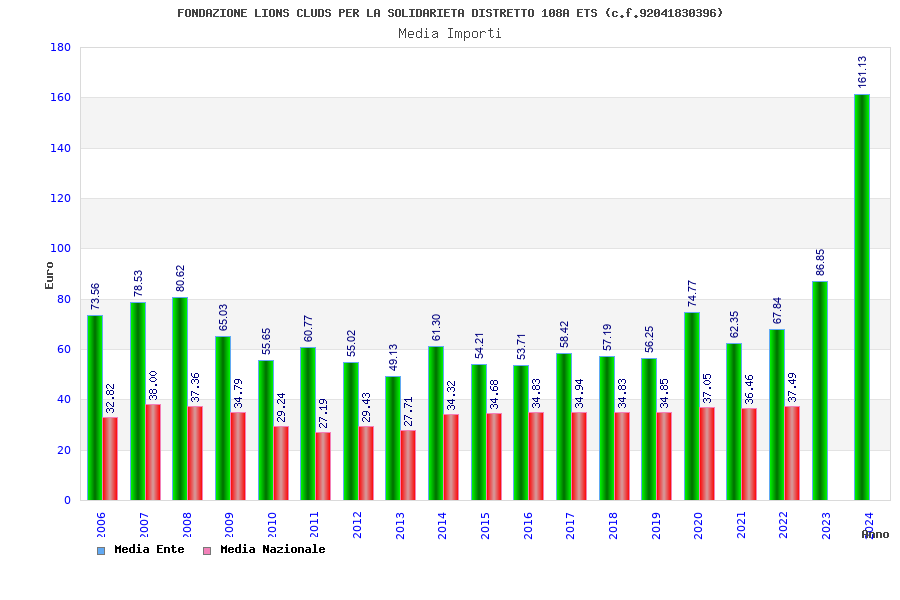Click the Media Ente legend label
The image size is (900, 600).
click(x=149, y=549)
